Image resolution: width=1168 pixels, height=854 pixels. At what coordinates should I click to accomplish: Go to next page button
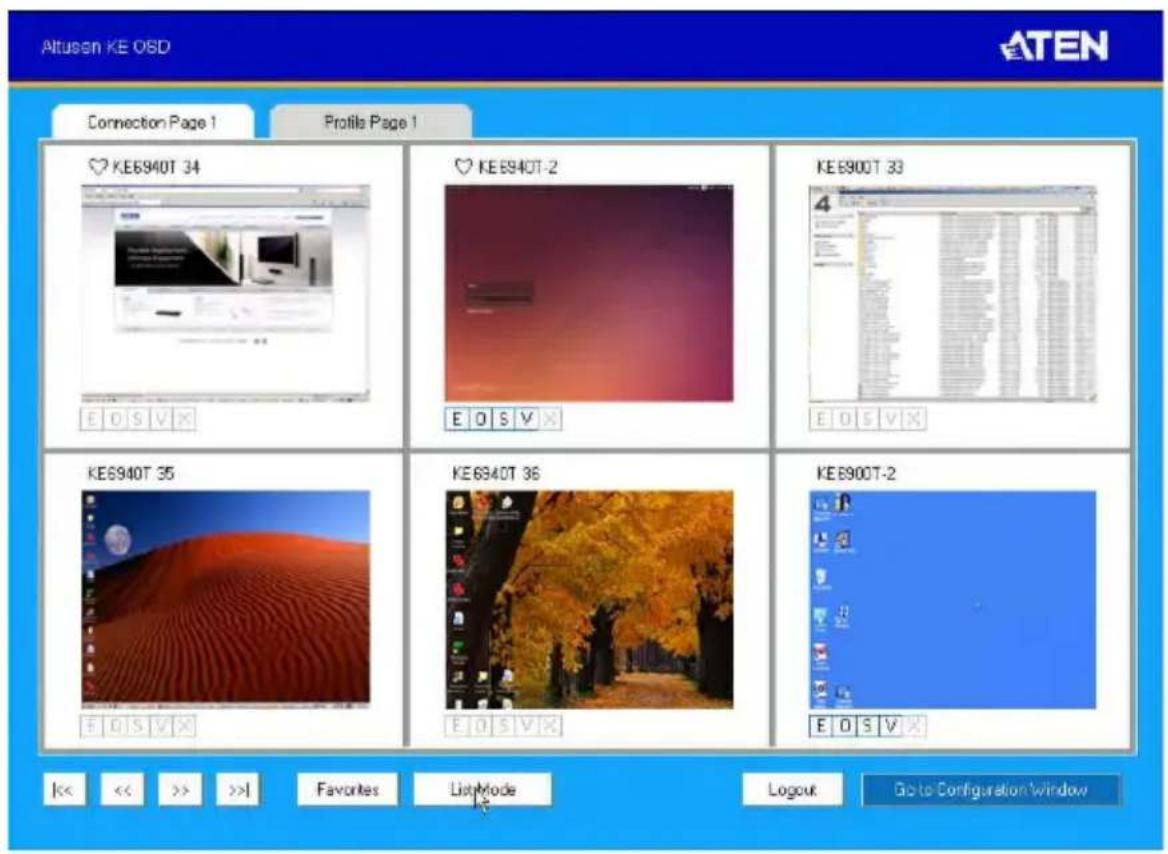point(180,790)
